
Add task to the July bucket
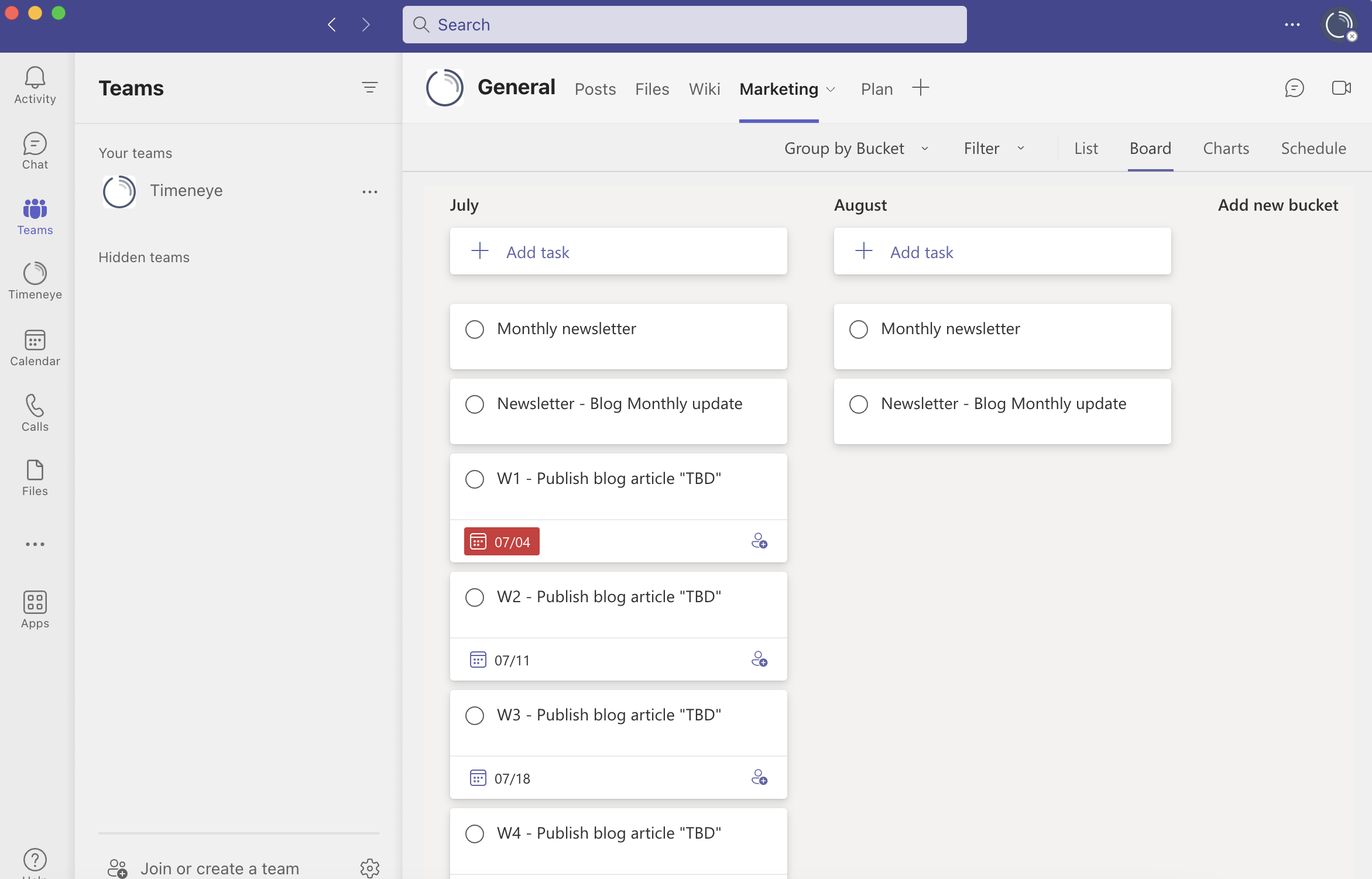[x=618, y=252]
